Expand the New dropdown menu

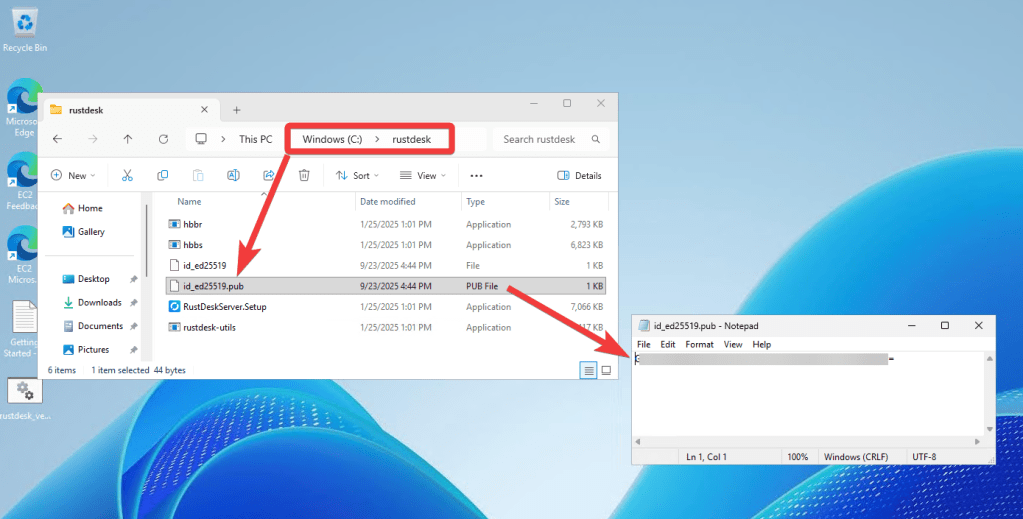(73, 175)
